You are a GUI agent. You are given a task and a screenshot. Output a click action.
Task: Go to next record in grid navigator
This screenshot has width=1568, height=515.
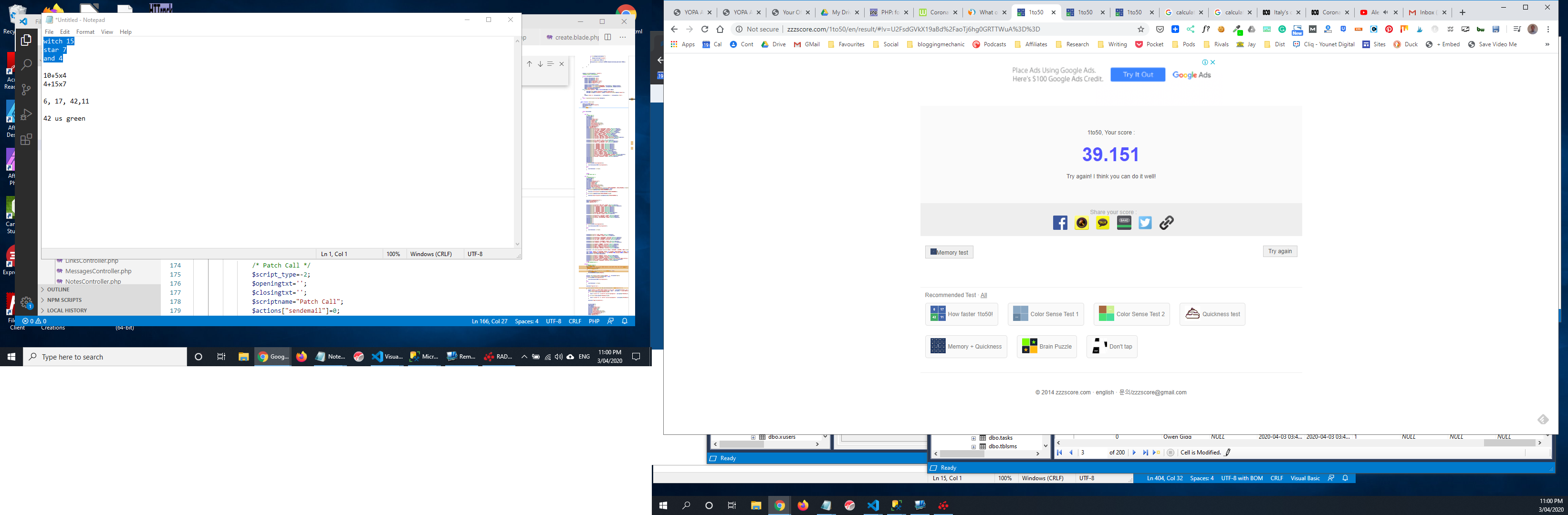click(x=1133, y=453)
